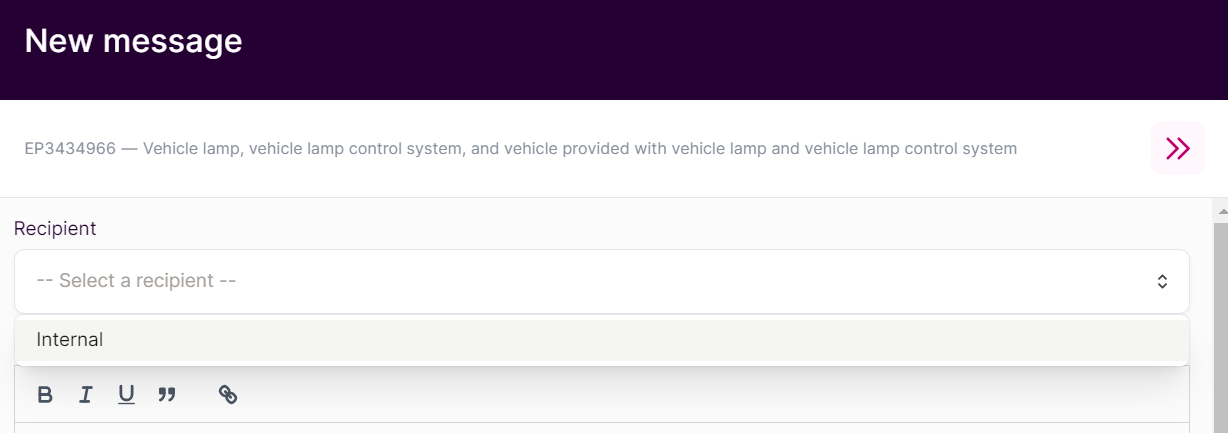Click the up-down arrows on recipient selector
This screenshot has height=433, width=1228.
[1162, 282]
